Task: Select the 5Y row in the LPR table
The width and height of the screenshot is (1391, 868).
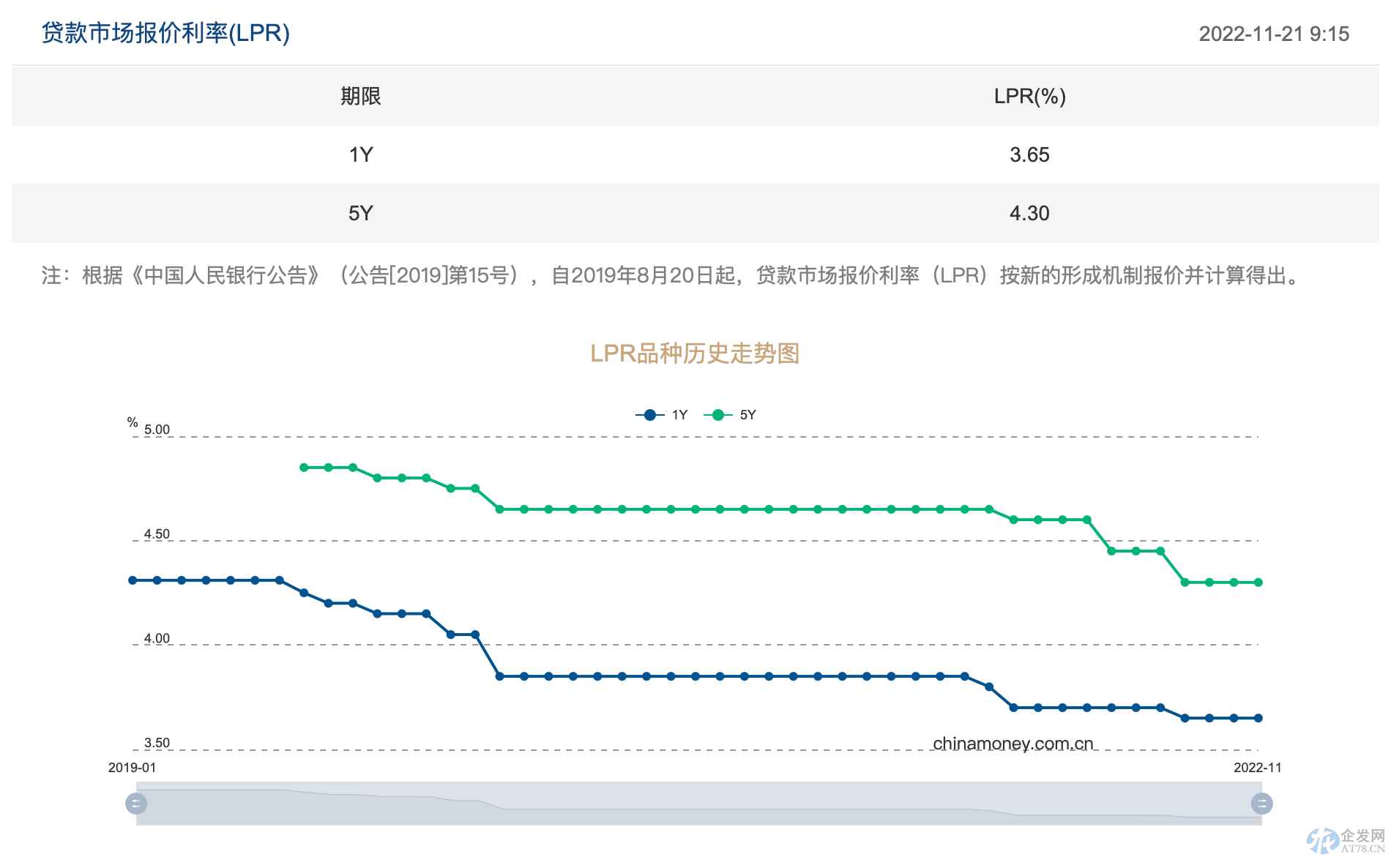Action: click(x=695, y=213)
